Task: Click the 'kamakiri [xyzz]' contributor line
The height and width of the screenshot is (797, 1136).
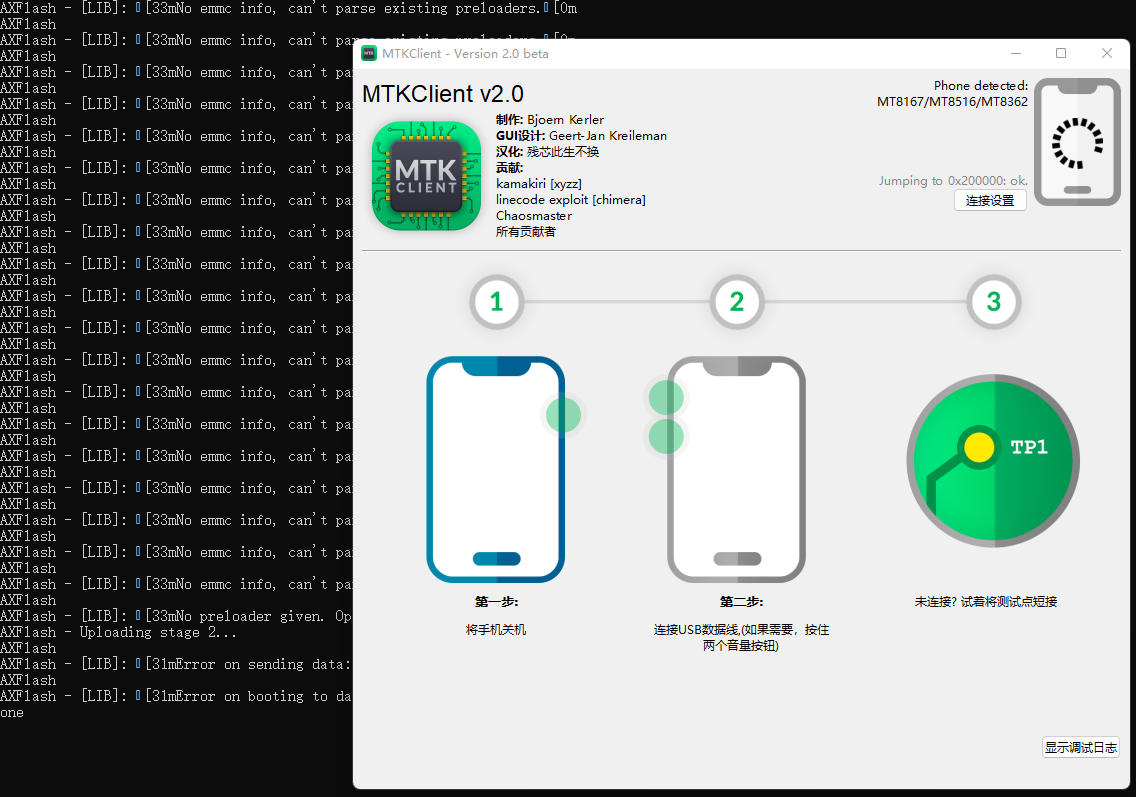Action: pos(539,183)
